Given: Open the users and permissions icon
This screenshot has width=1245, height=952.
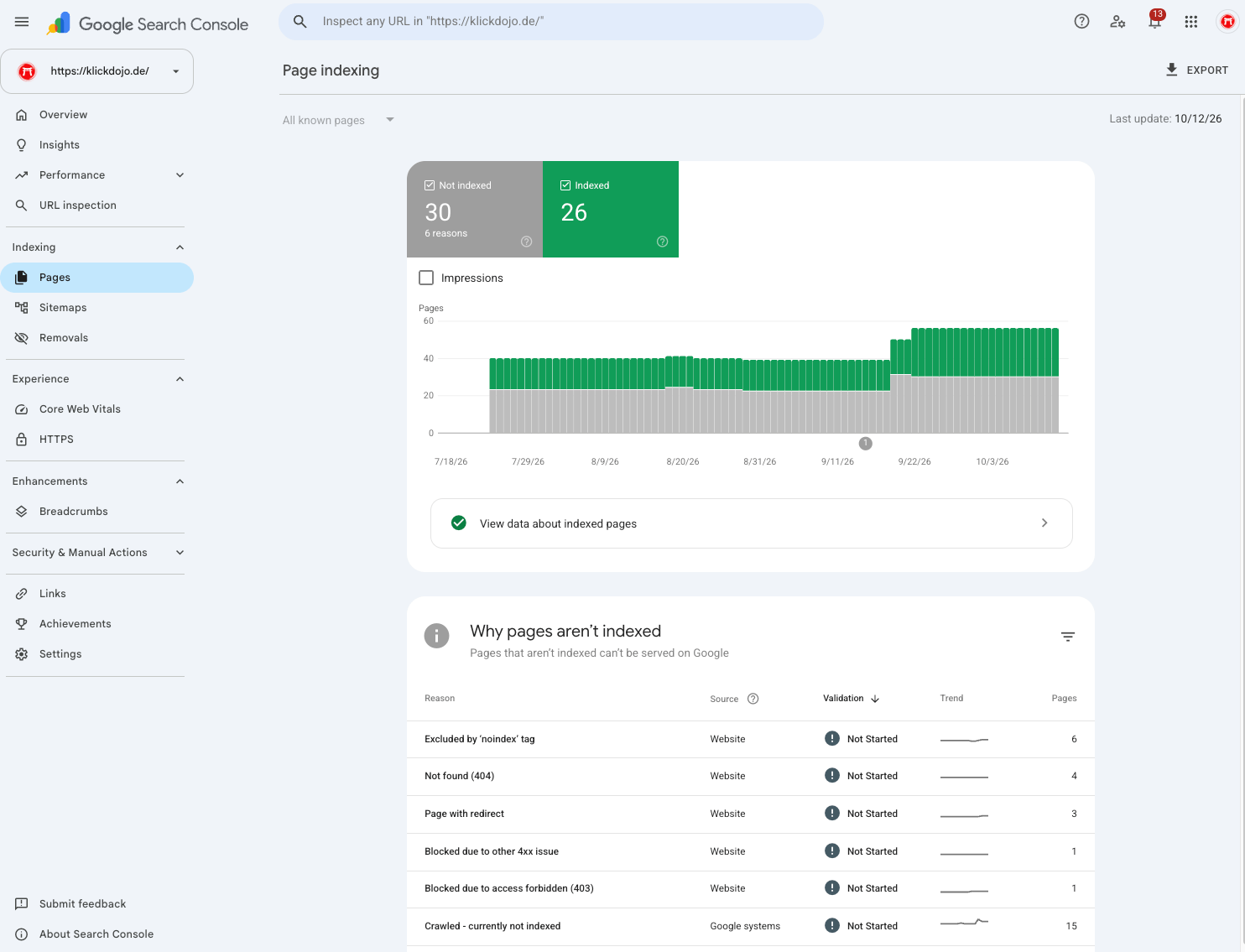Looking at the screenshot, I should coord(1117,22).
